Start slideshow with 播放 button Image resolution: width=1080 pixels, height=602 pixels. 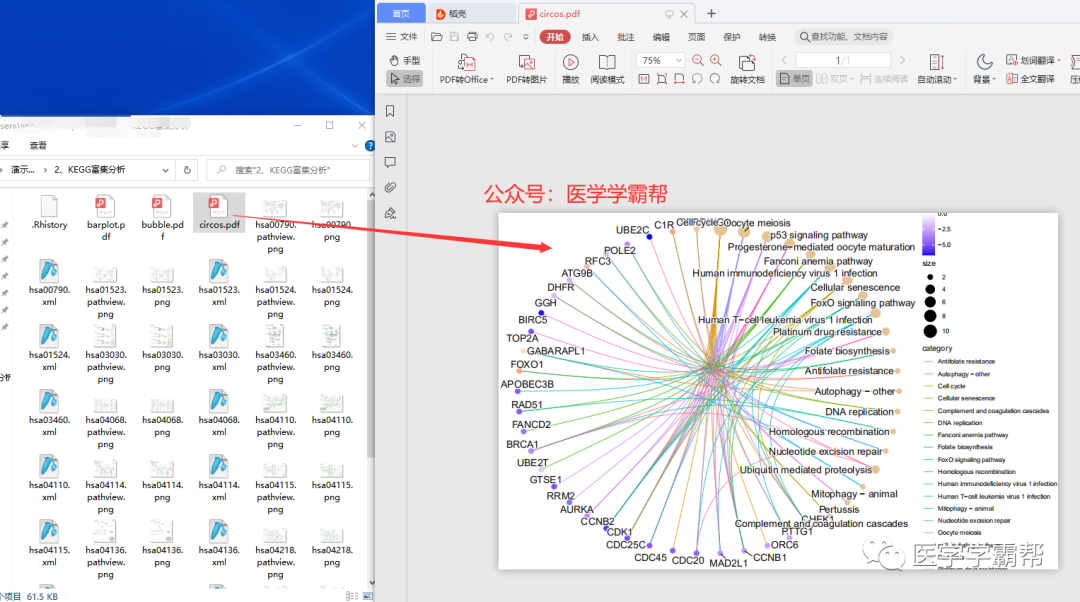(x=570, y=70)
